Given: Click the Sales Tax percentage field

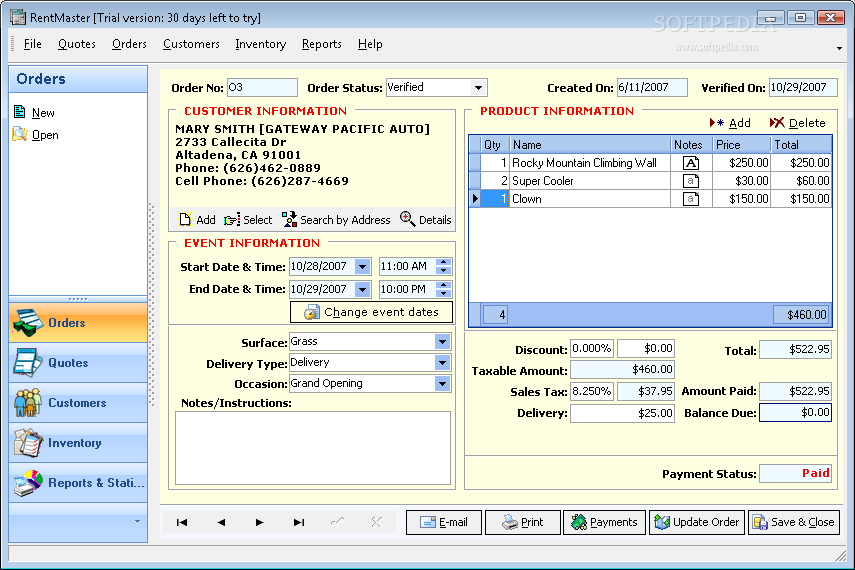Looking at the screenshot, I should coord(592,391).
